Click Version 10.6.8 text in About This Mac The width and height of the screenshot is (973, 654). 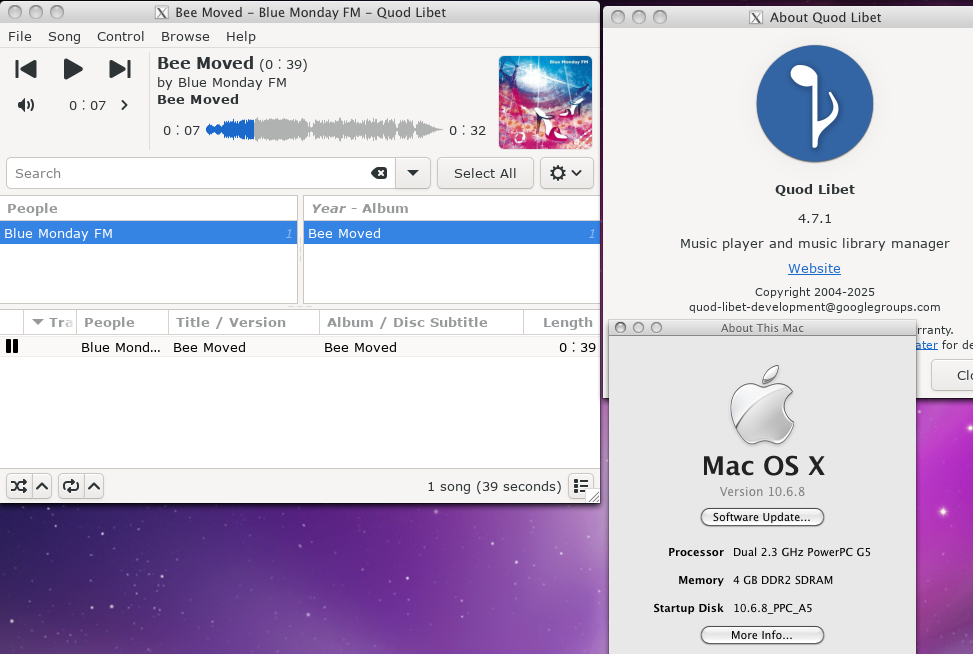point(762,491)
